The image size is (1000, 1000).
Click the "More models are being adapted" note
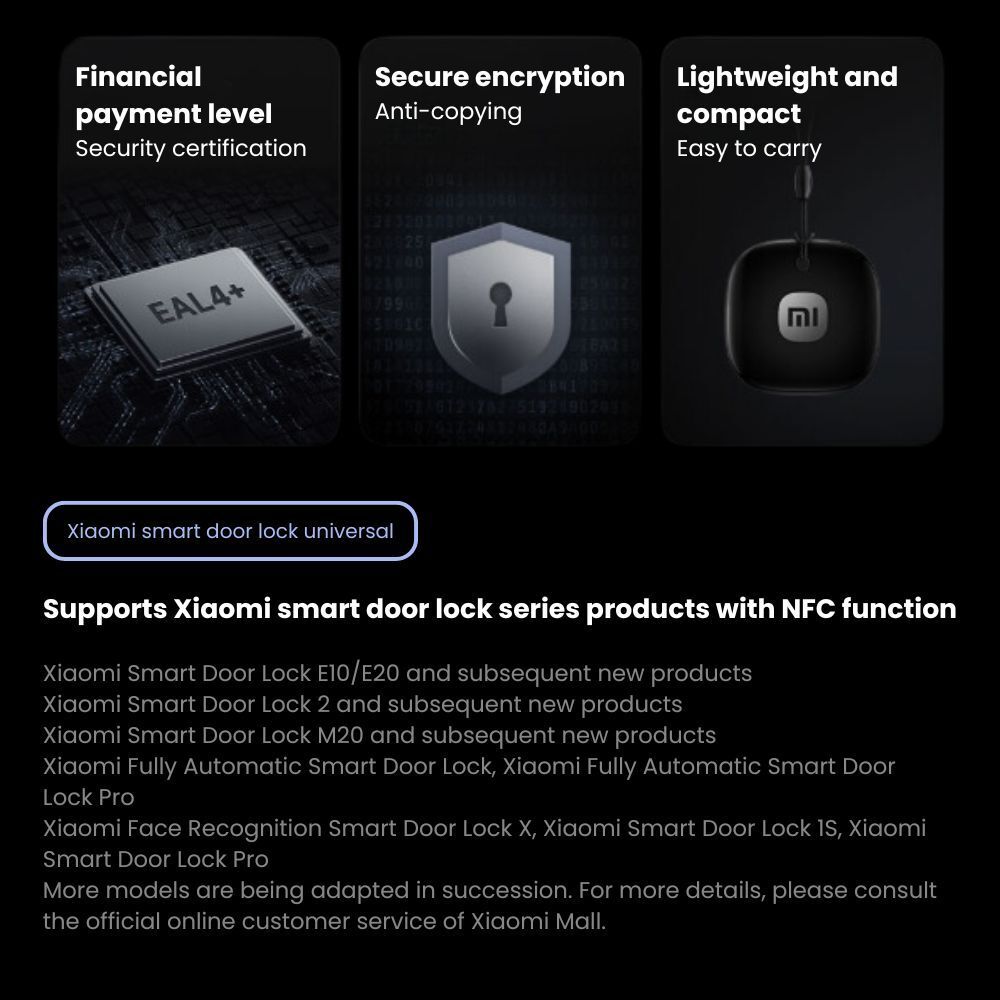489,891
